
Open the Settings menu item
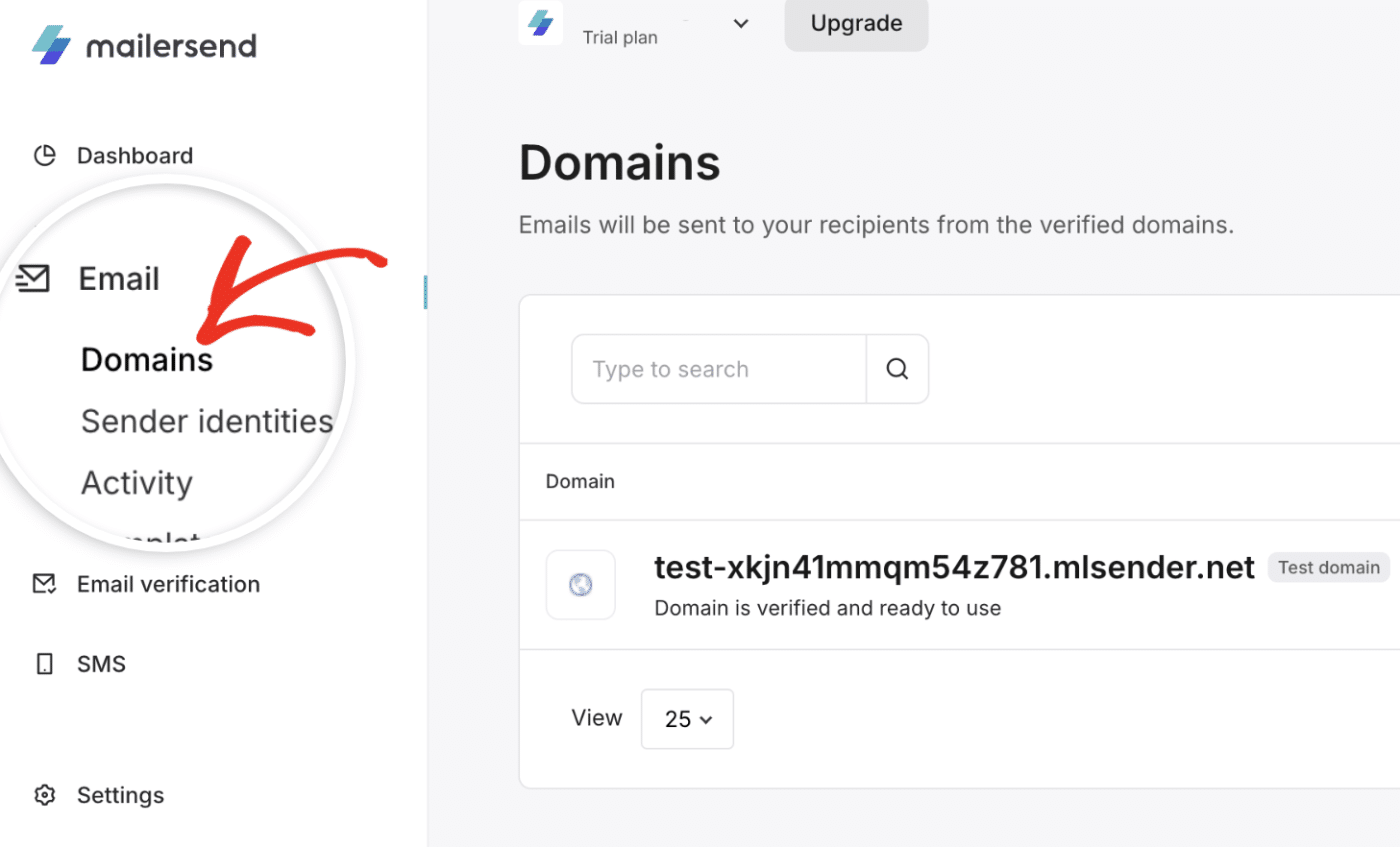(120, 795)
